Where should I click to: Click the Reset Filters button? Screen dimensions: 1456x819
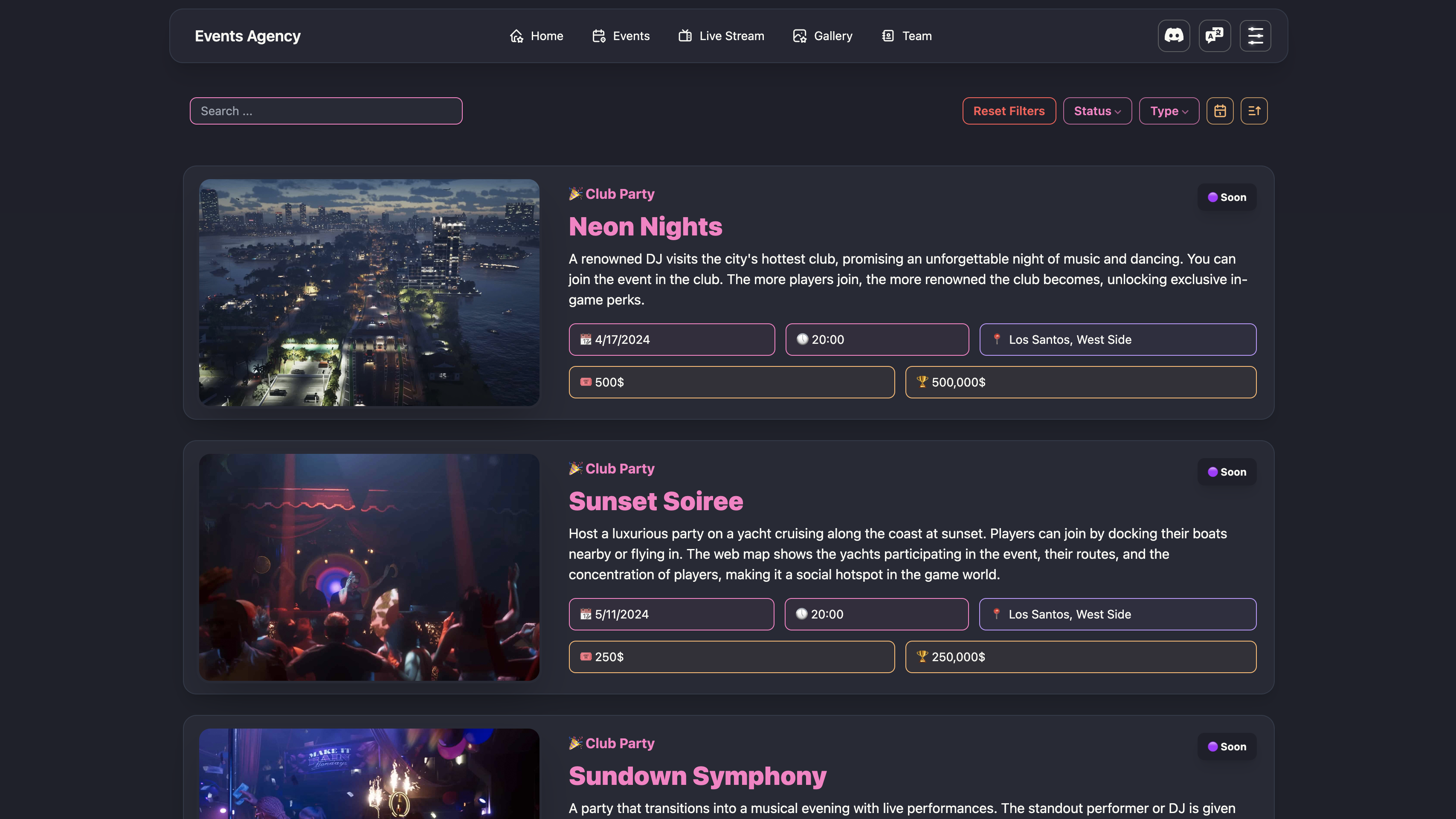pos(1008,111)
